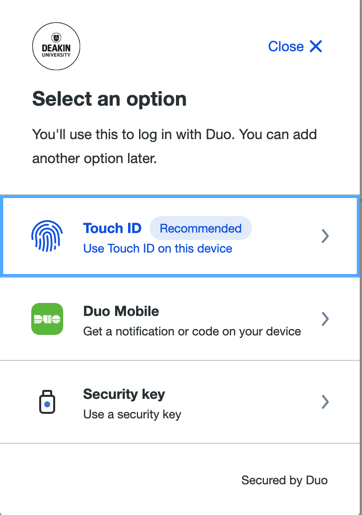Expand the Security key chevron arrow

click(x=325, y=402)
